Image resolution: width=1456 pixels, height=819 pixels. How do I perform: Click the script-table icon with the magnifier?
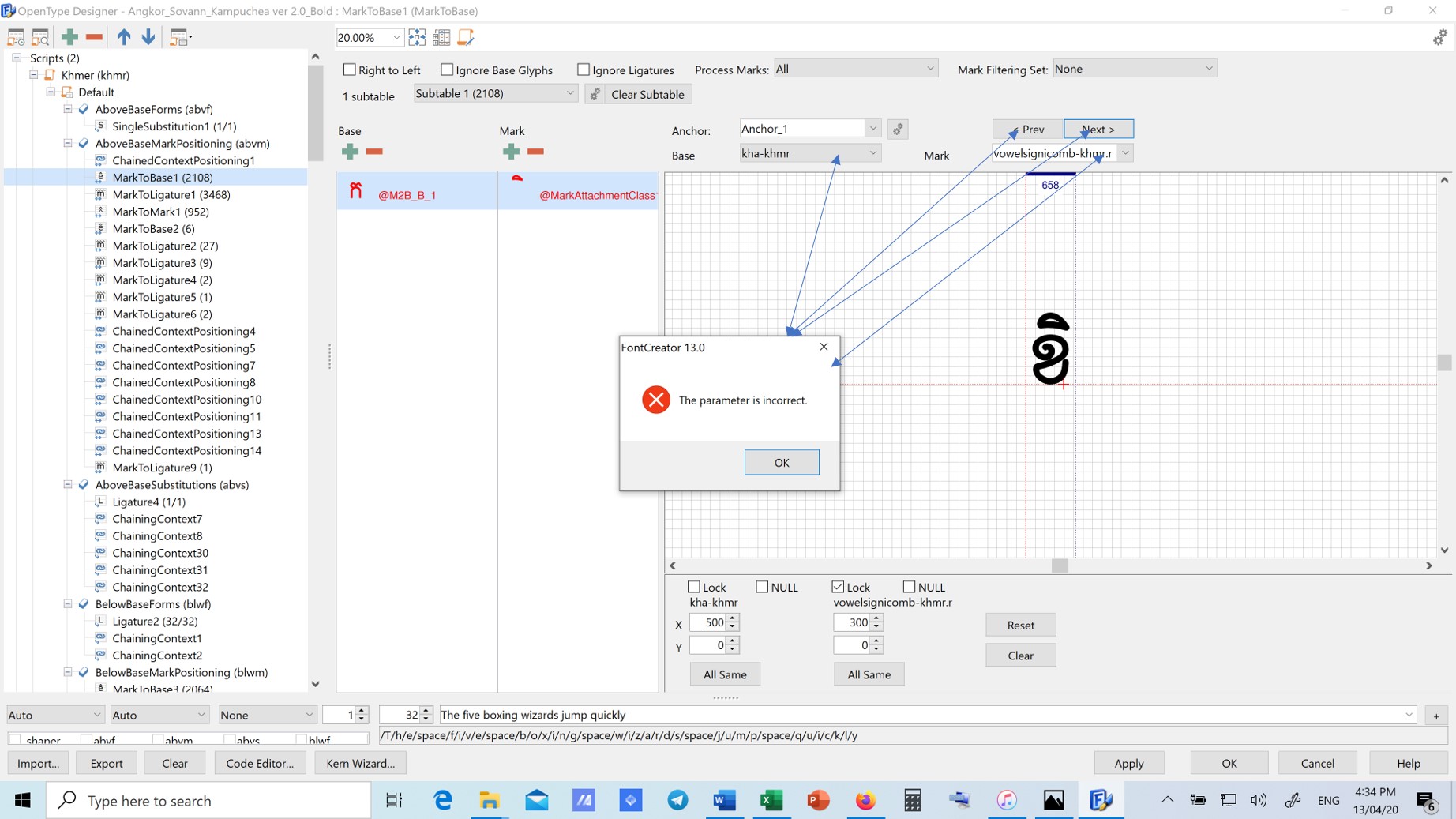click(40, 37)
